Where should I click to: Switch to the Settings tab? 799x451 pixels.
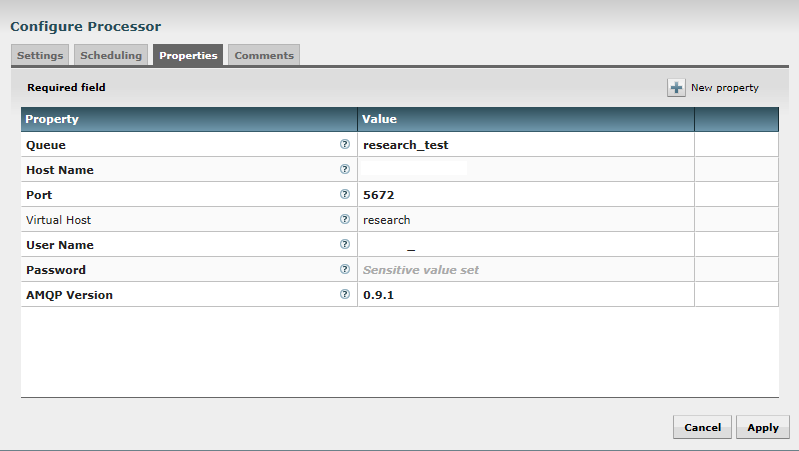[40, 56]
